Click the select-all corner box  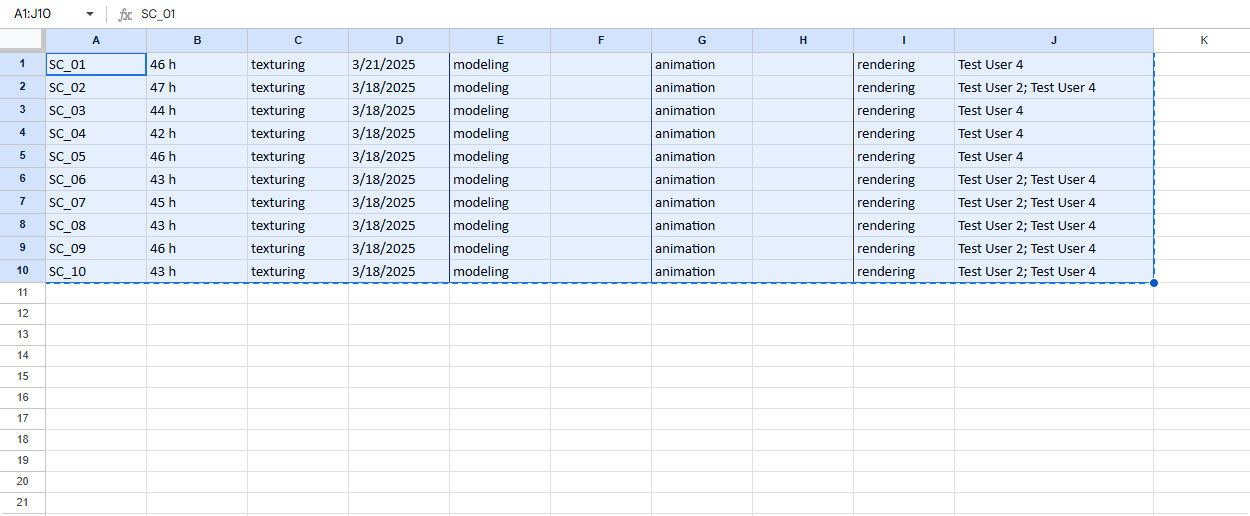pyautogui.click(x=22, y=40)
